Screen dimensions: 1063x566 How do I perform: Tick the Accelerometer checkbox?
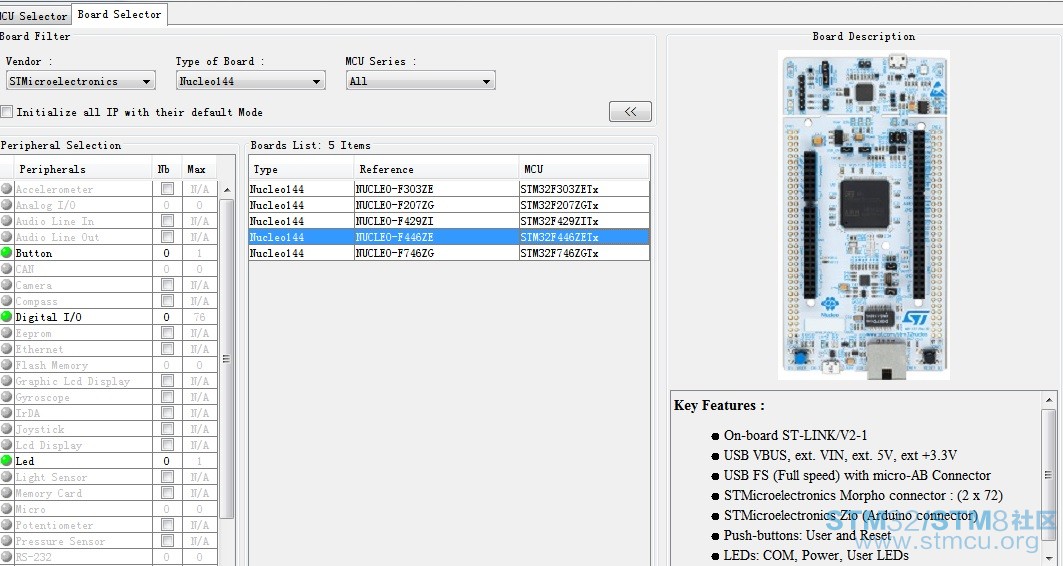coord(167,188)
